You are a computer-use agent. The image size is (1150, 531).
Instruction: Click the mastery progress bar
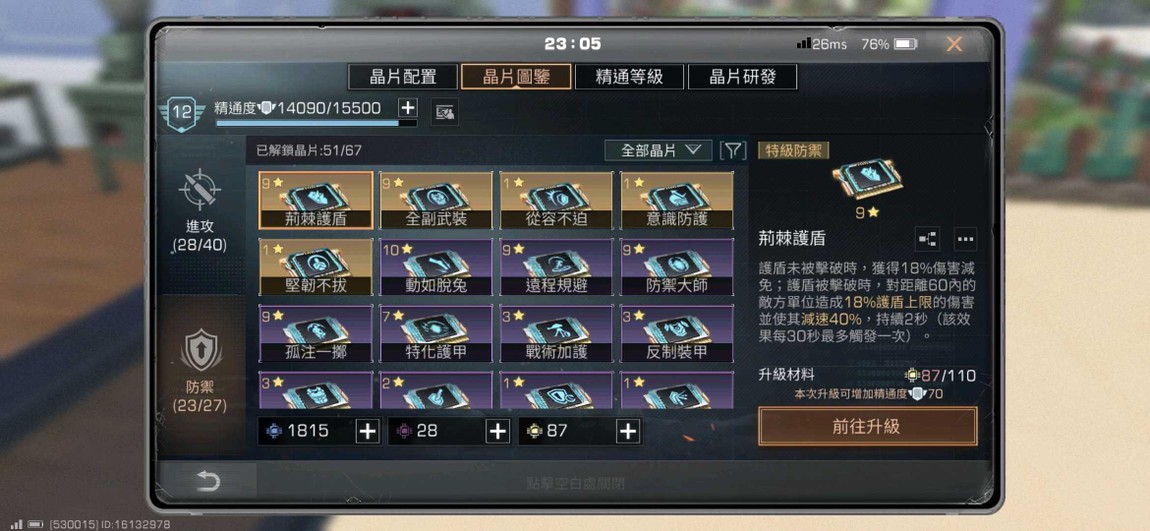pos(316,123)
